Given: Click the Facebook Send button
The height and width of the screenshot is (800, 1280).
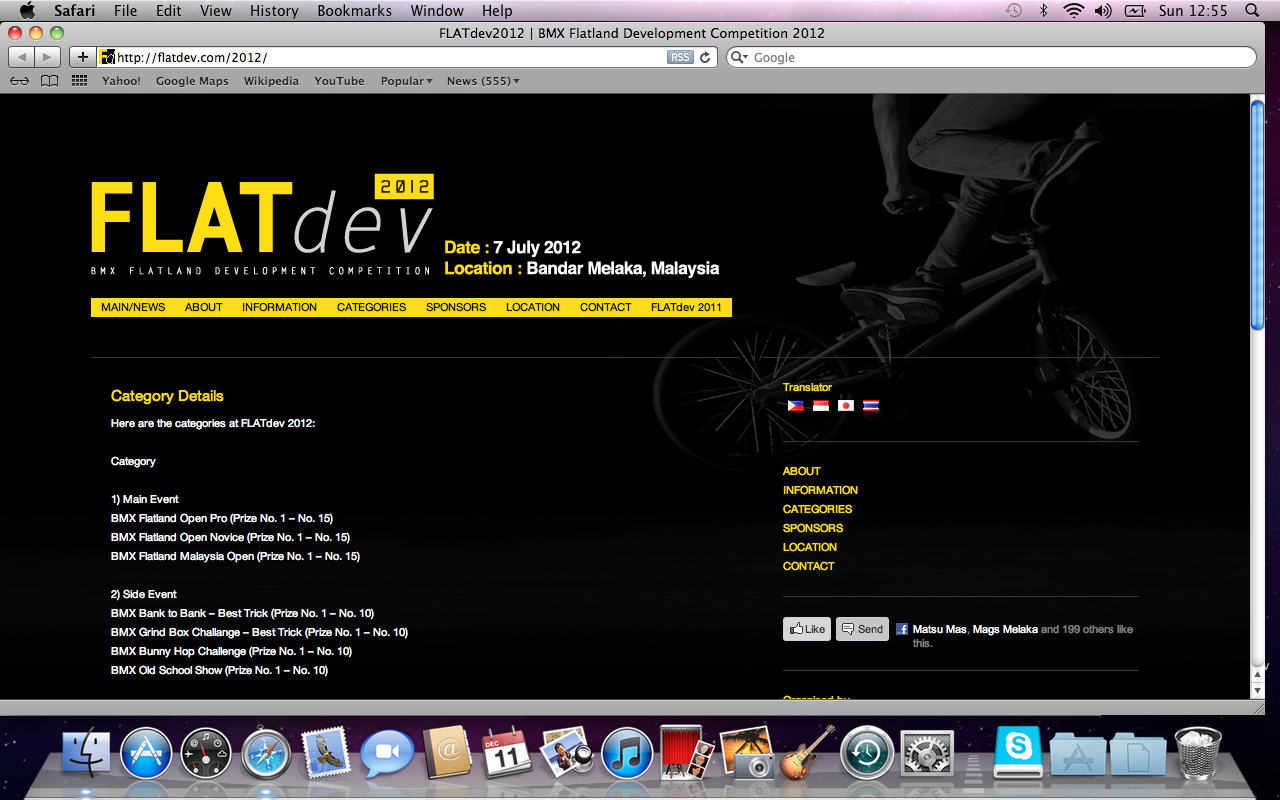Looking at the screenshot, I should (862, 629).
